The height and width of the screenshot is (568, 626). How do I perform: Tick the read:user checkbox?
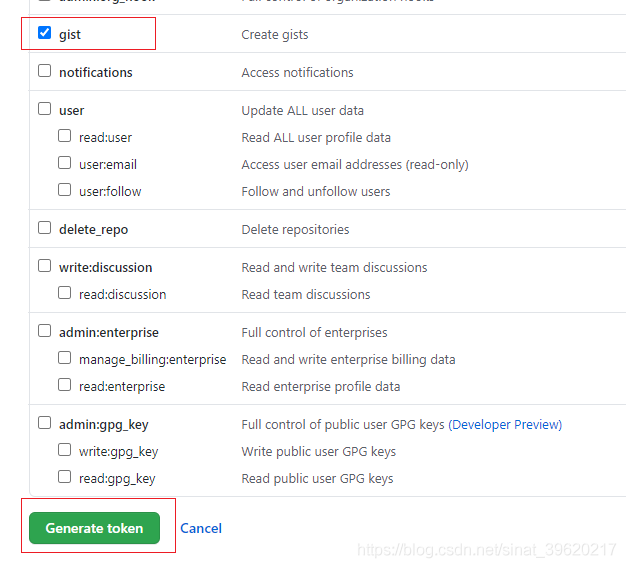64,136
